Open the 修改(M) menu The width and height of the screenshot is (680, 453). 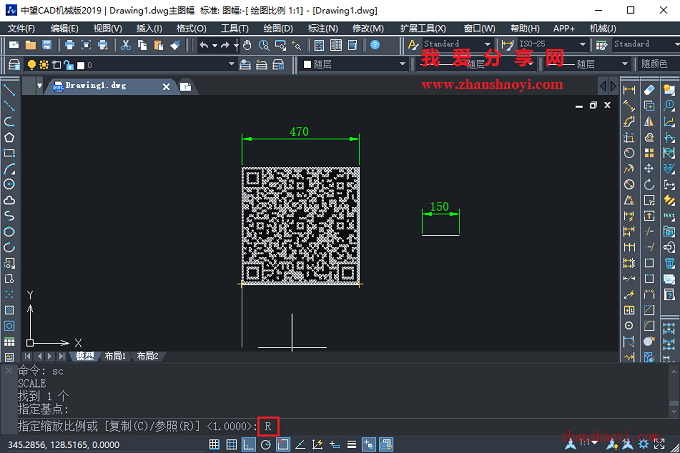tap(368, 28)
